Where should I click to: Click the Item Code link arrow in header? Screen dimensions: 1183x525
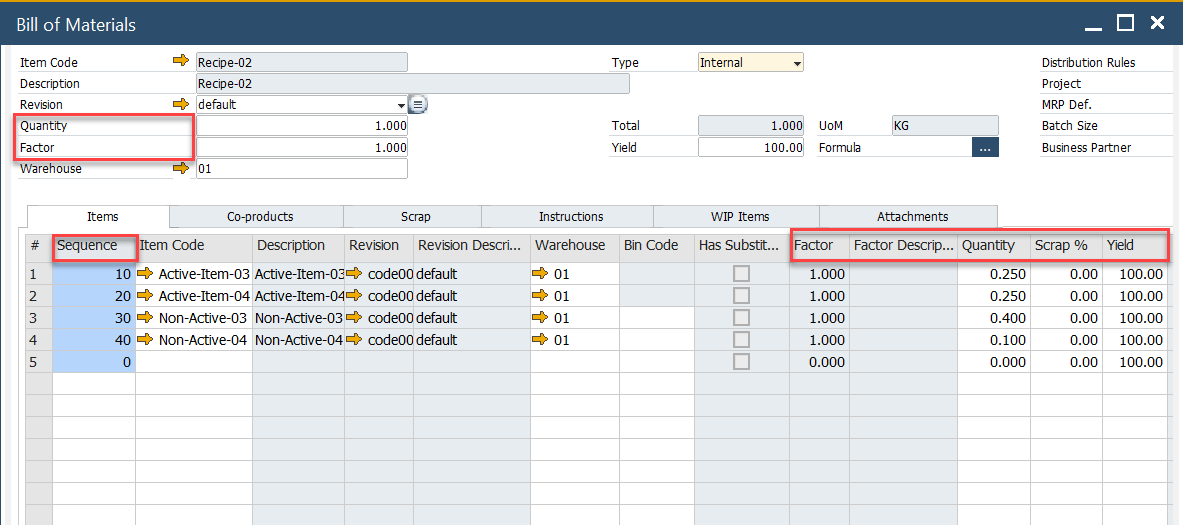pos(180,62)
